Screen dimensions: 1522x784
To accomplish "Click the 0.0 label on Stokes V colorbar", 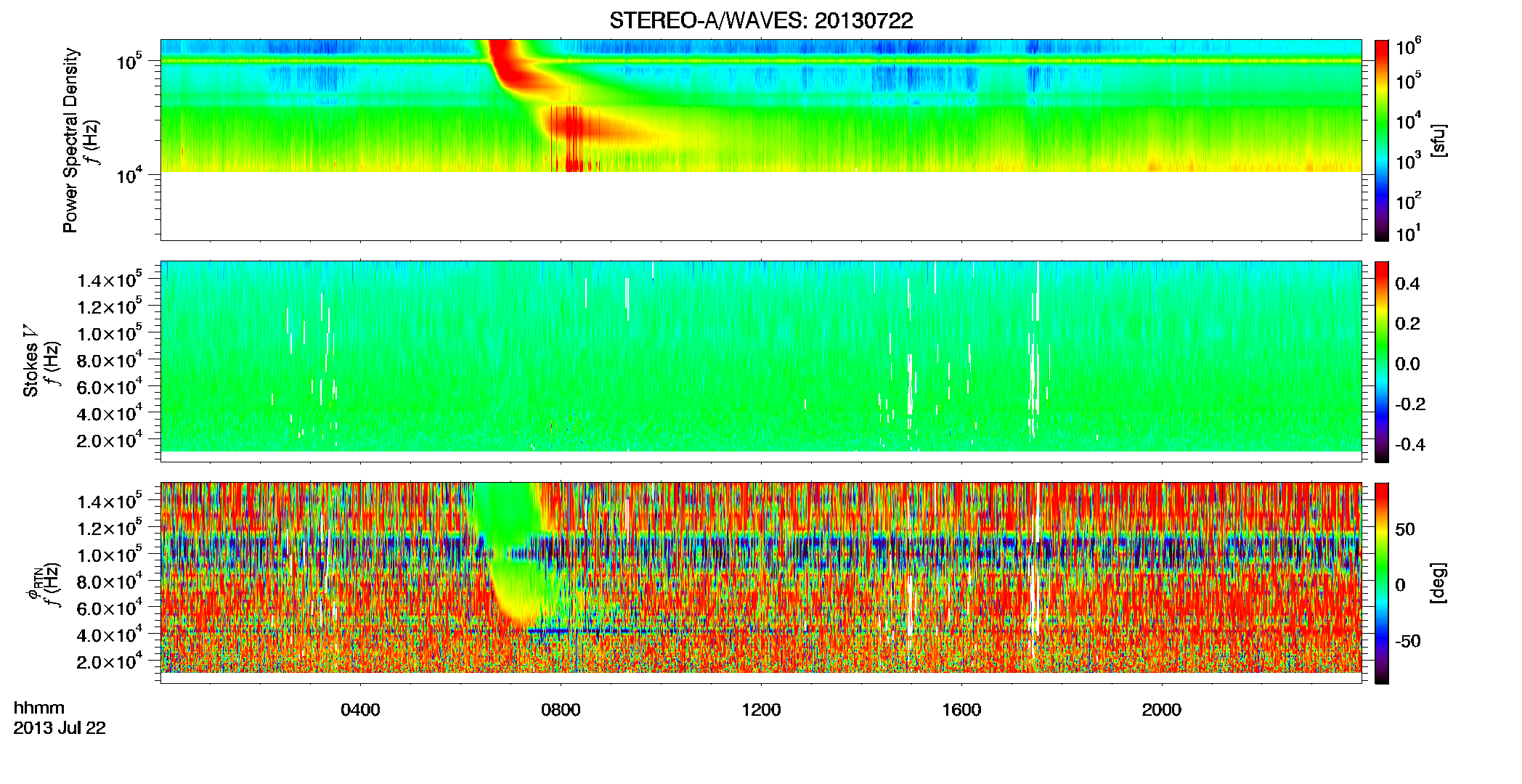I will 1407,364.
